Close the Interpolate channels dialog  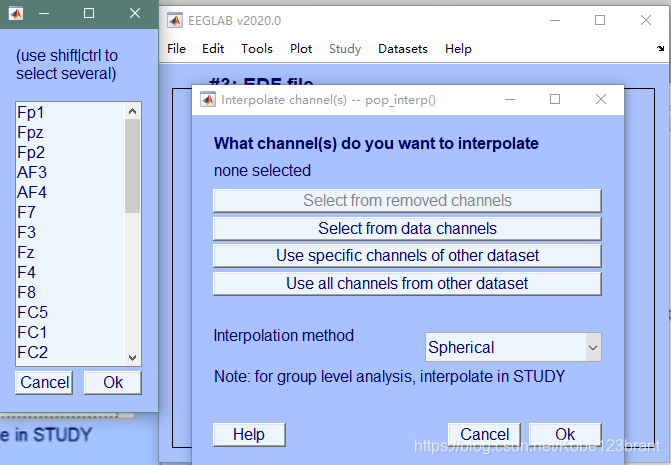click(601, 99)
